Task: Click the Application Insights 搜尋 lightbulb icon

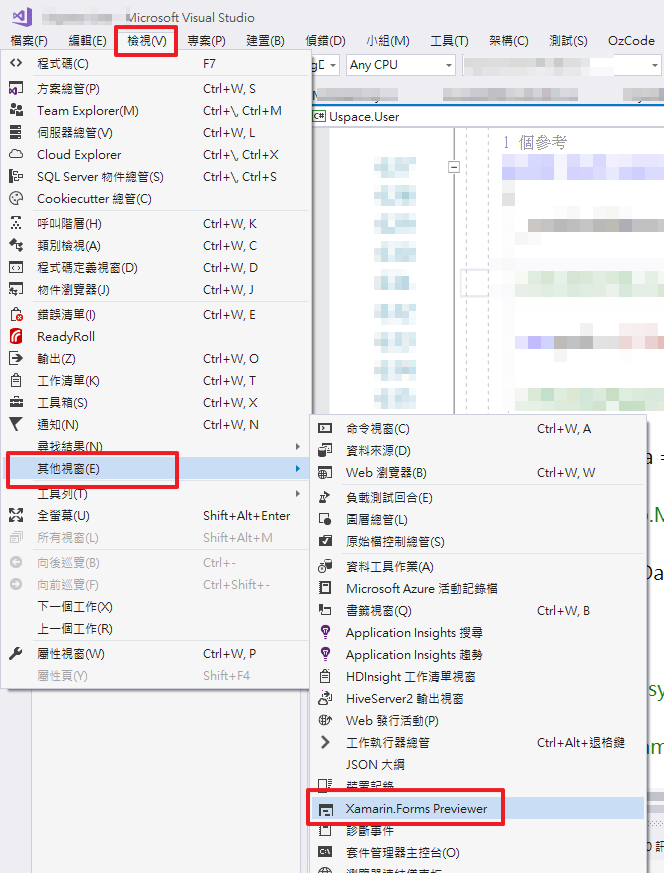Action: click(326, 632)
